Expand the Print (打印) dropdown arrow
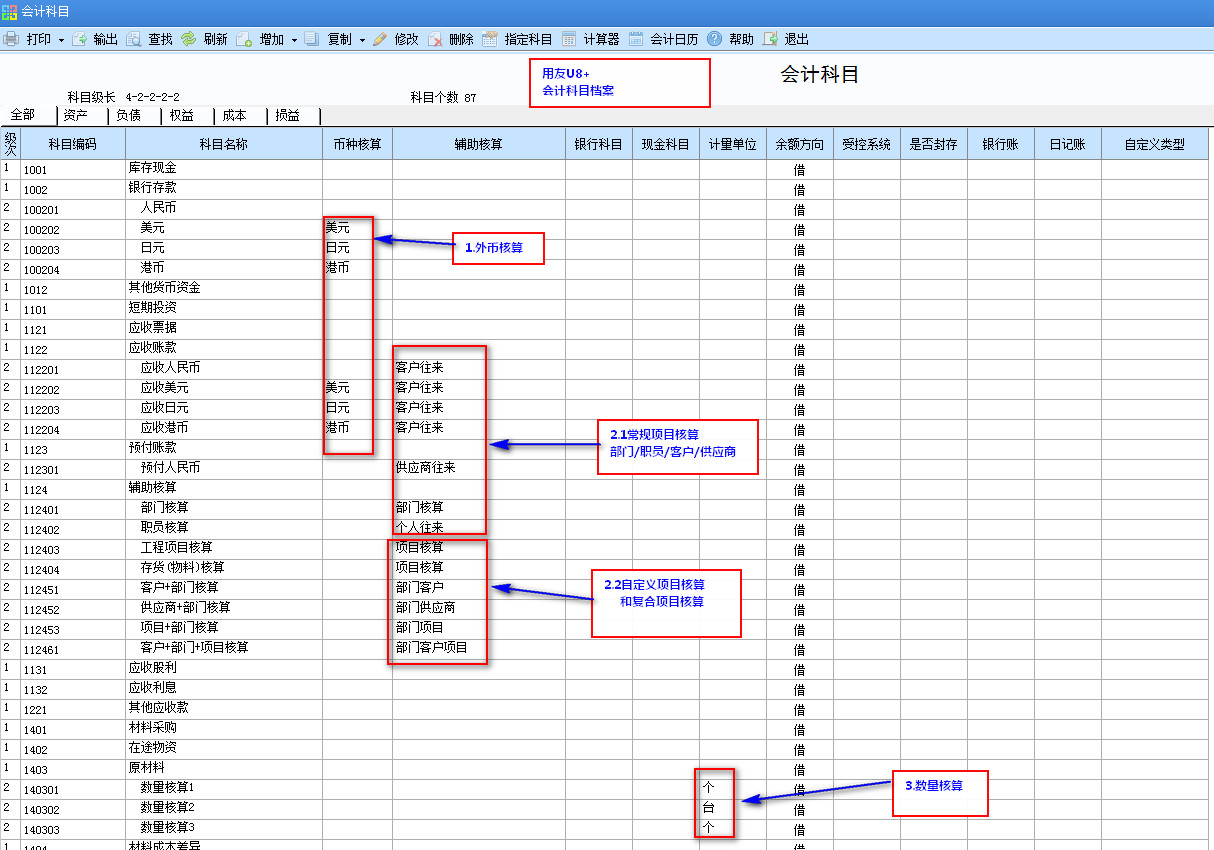The height and width of the screenshot is (850, 1214). pos(61,40)
